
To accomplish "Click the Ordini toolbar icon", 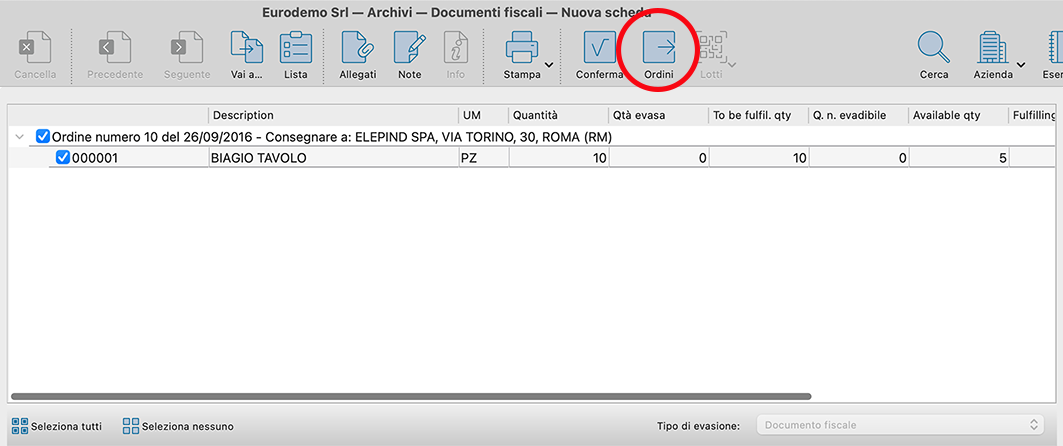I will [x=658, y=48].
